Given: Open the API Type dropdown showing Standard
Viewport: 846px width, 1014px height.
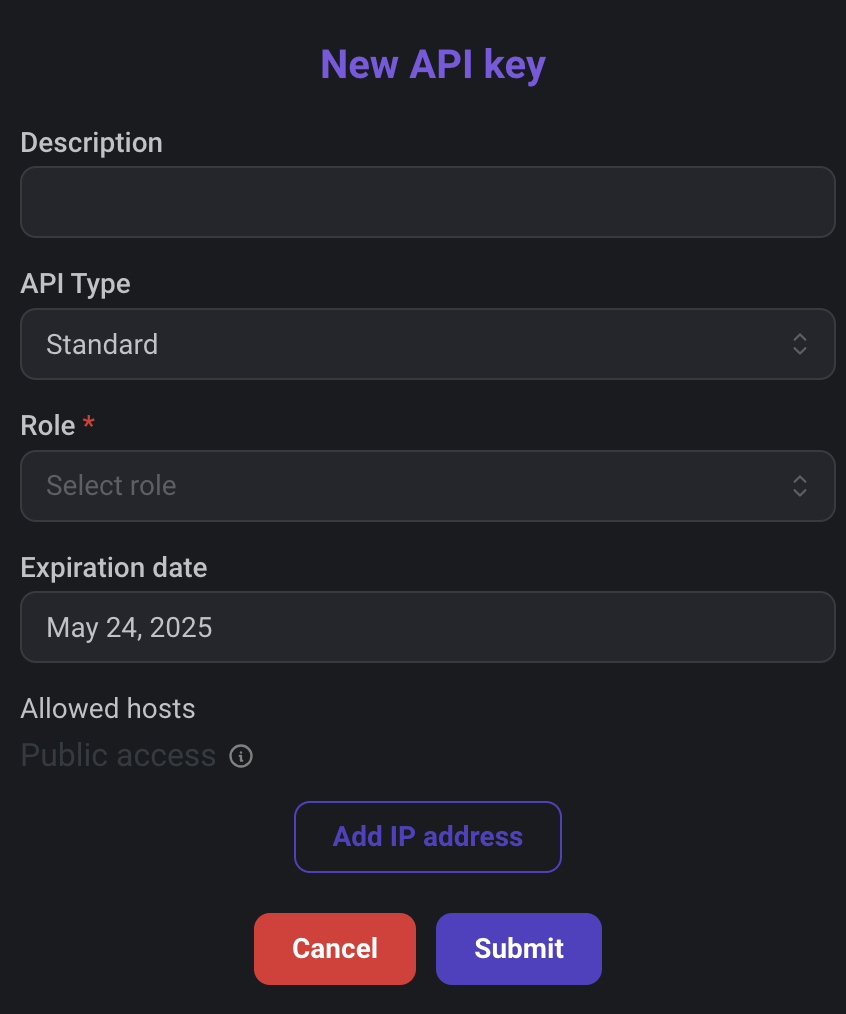Looking at the screenshot, I should point(428,344).
